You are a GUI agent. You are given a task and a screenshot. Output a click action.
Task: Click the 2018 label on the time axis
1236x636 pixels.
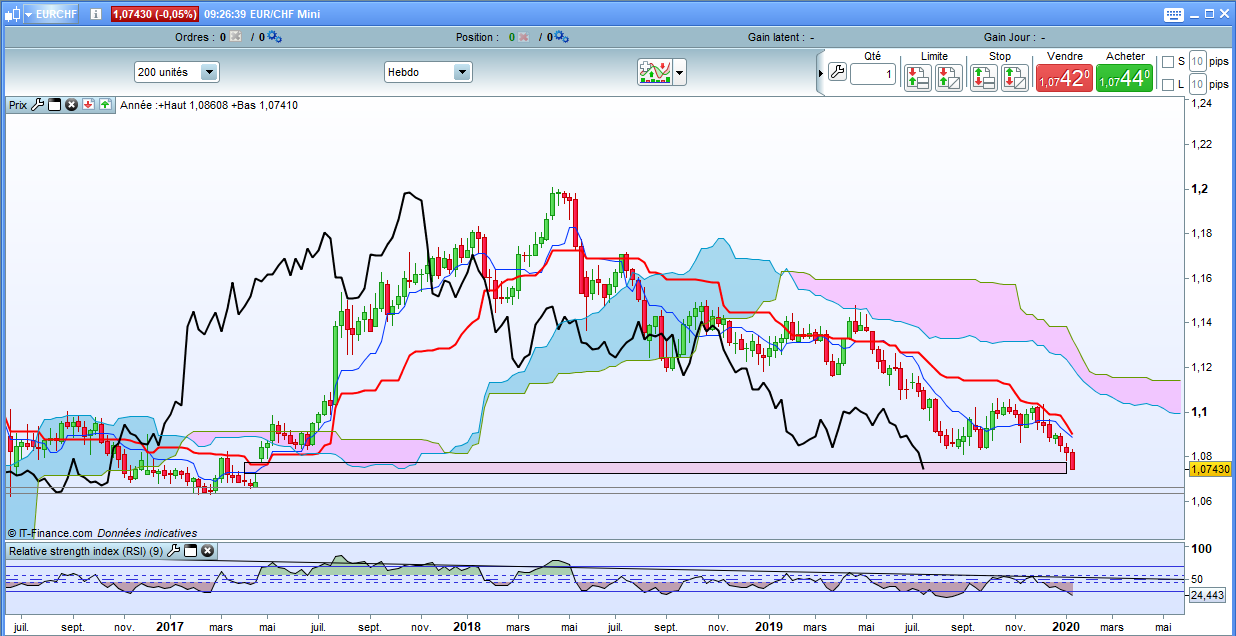pos(466,627)
